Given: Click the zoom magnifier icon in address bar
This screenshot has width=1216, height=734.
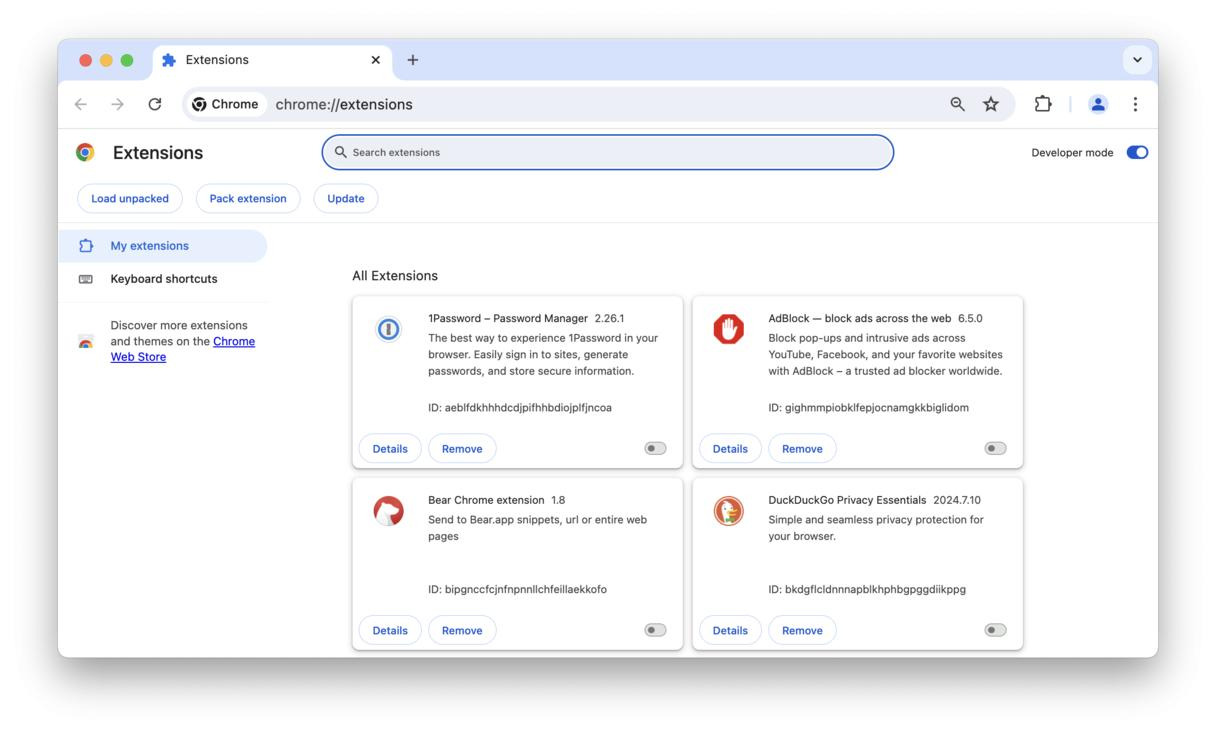Looking at the screenshot, I should tap(958, 104).
